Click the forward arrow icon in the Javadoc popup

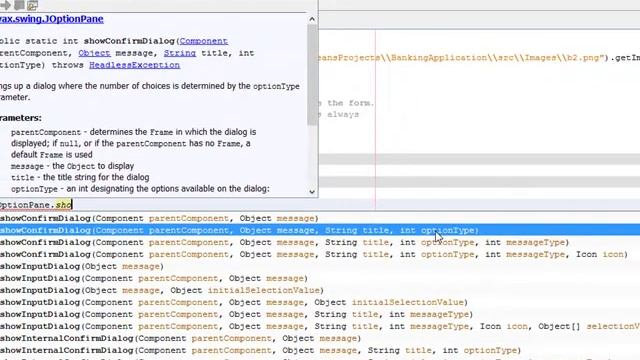[x=5, y=5]
